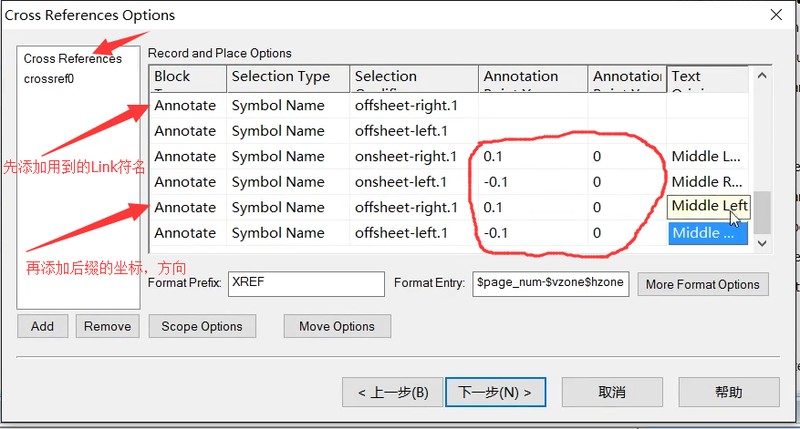Select the scrollbar thumb of the table
This screenshot has width=800, height=429.
click(x=762, y=212)
